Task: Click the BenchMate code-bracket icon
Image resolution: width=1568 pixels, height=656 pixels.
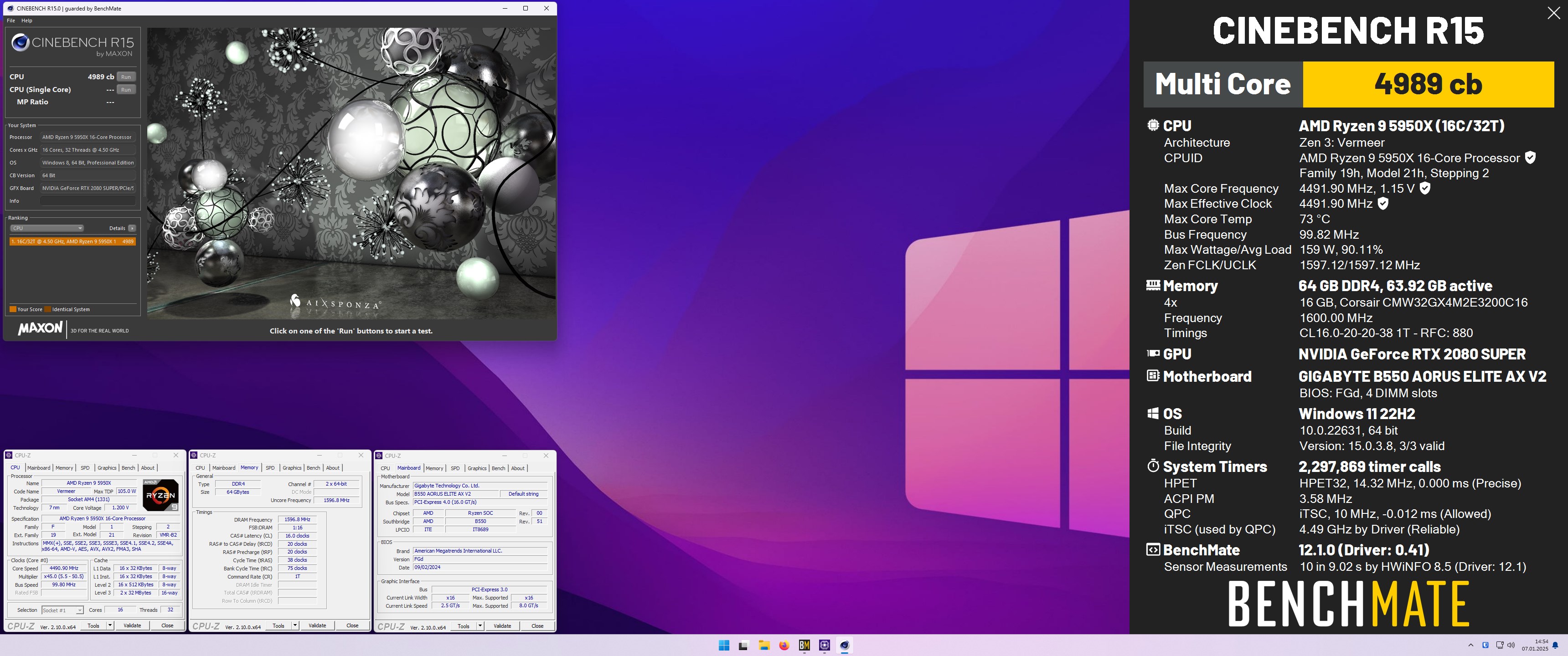Action: coord(1153,549)
